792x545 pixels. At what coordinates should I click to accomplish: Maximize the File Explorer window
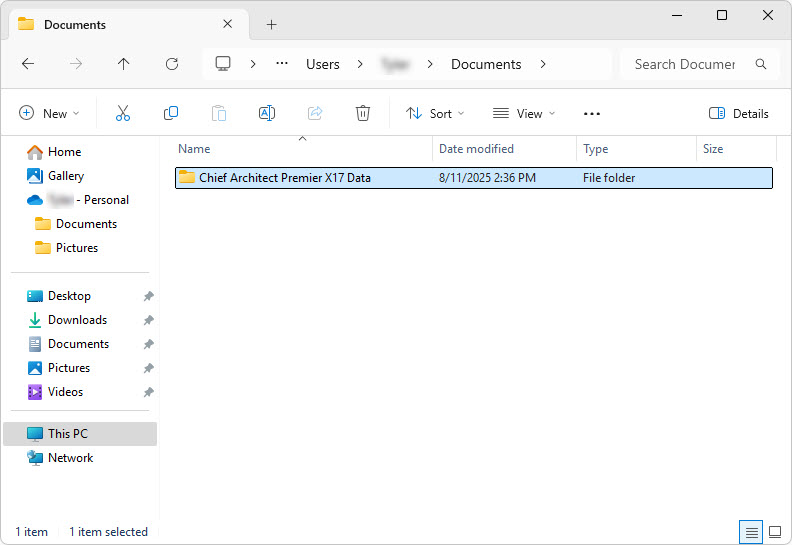point(722,15)
